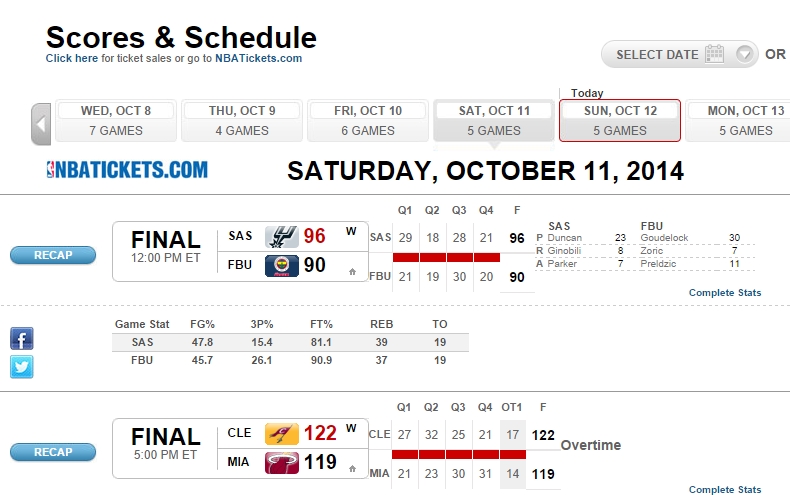Expand the Select Date dropdown arrow
This screenshot has height=495, width=790.
tap(744, 54)
